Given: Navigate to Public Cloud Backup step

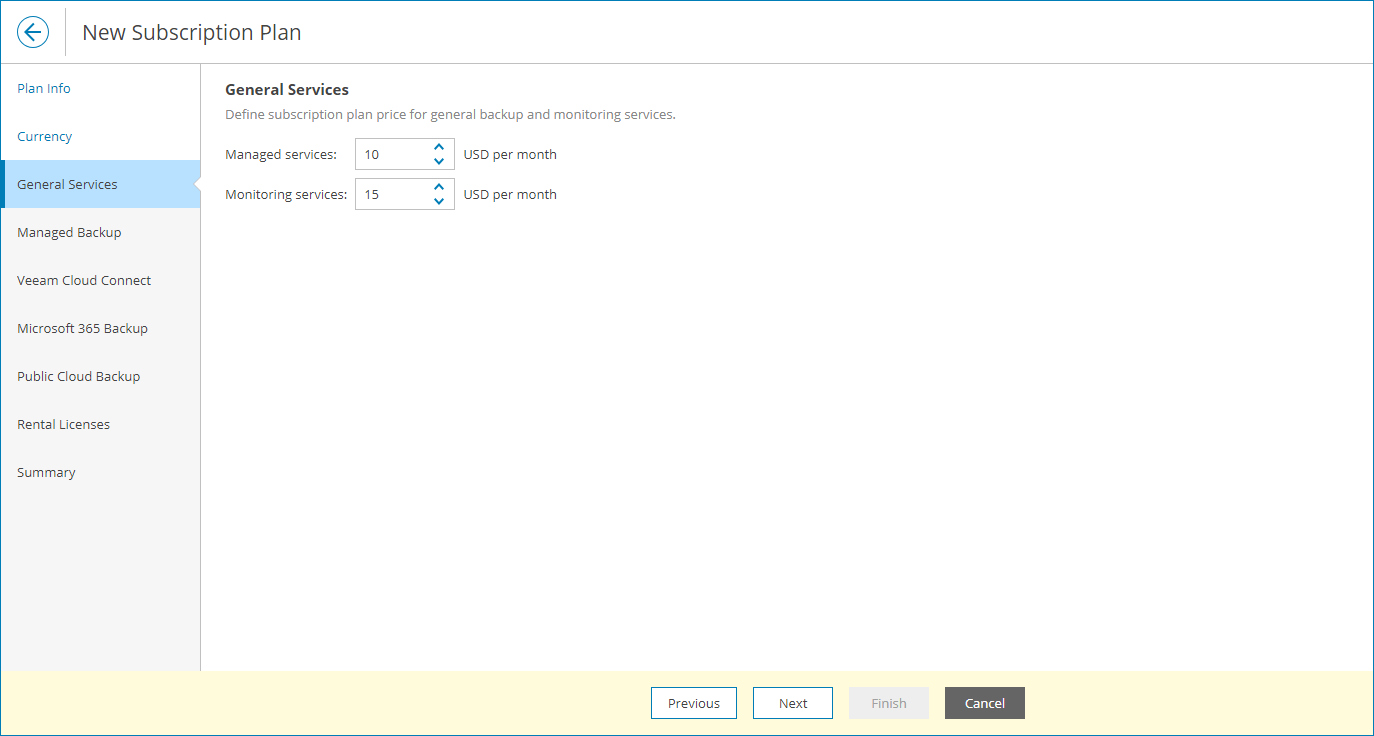Looking at the screenshot, I should (x=78, y=376).
